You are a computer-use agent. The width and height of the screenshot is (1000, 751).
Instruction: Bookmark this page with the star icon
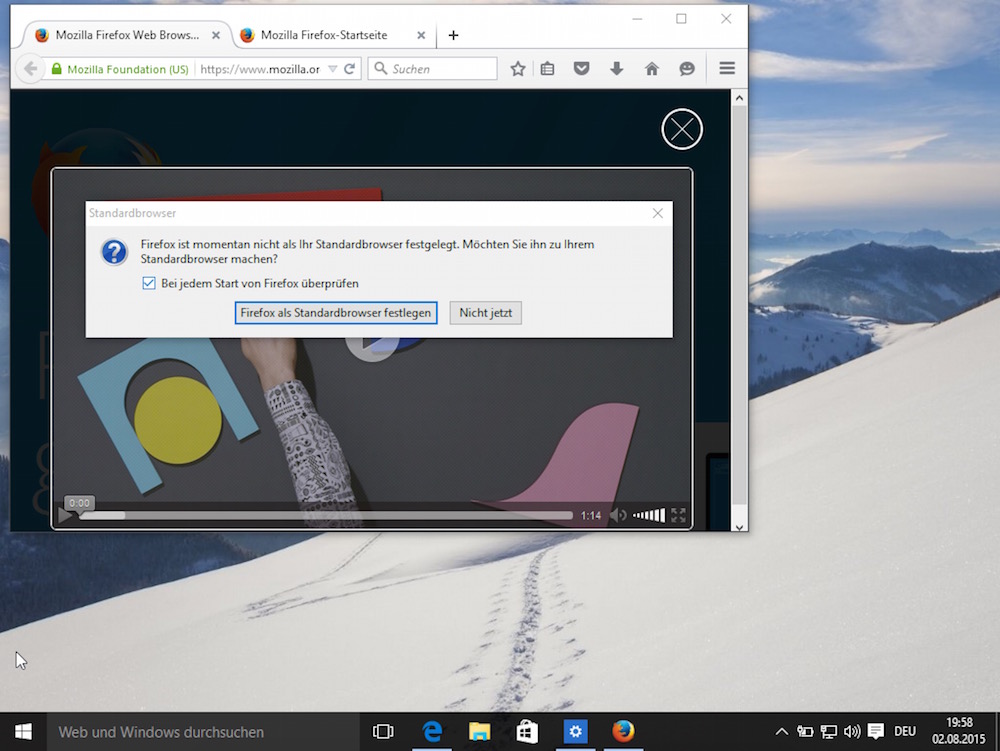[x=518, y=69]
